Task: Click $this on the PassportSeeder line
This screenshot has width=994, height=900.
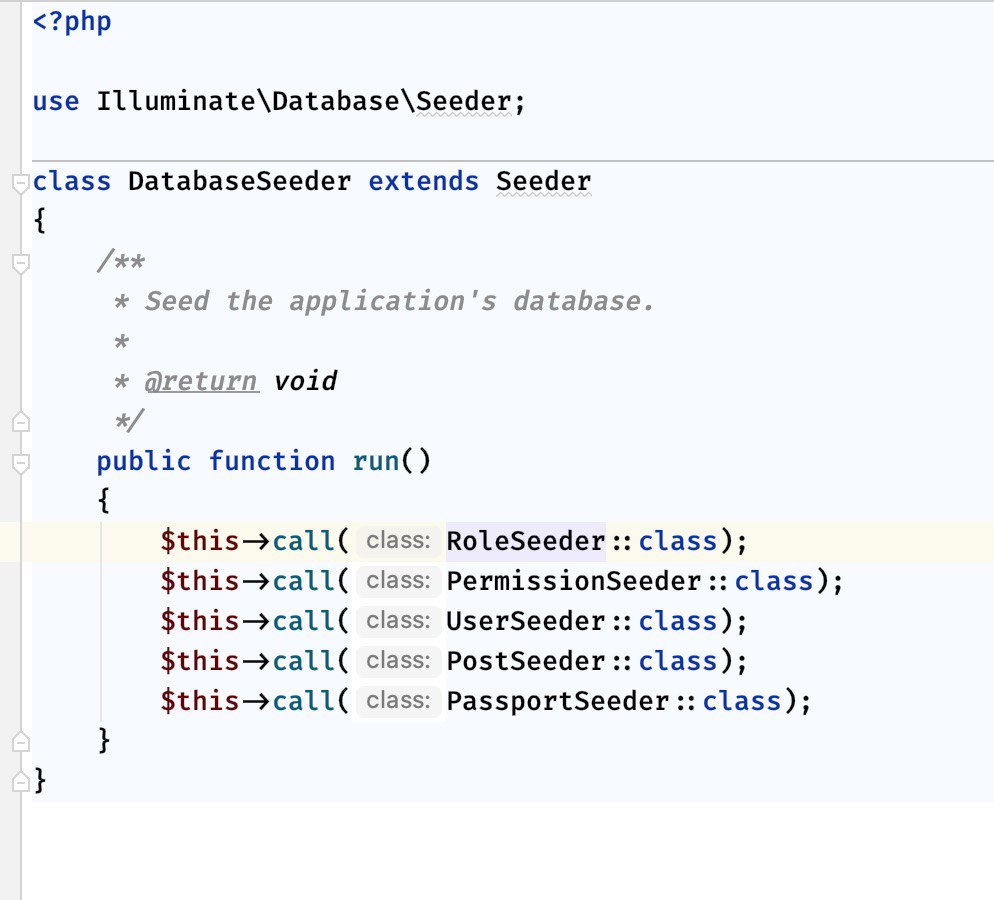Action: pos(200,701)
